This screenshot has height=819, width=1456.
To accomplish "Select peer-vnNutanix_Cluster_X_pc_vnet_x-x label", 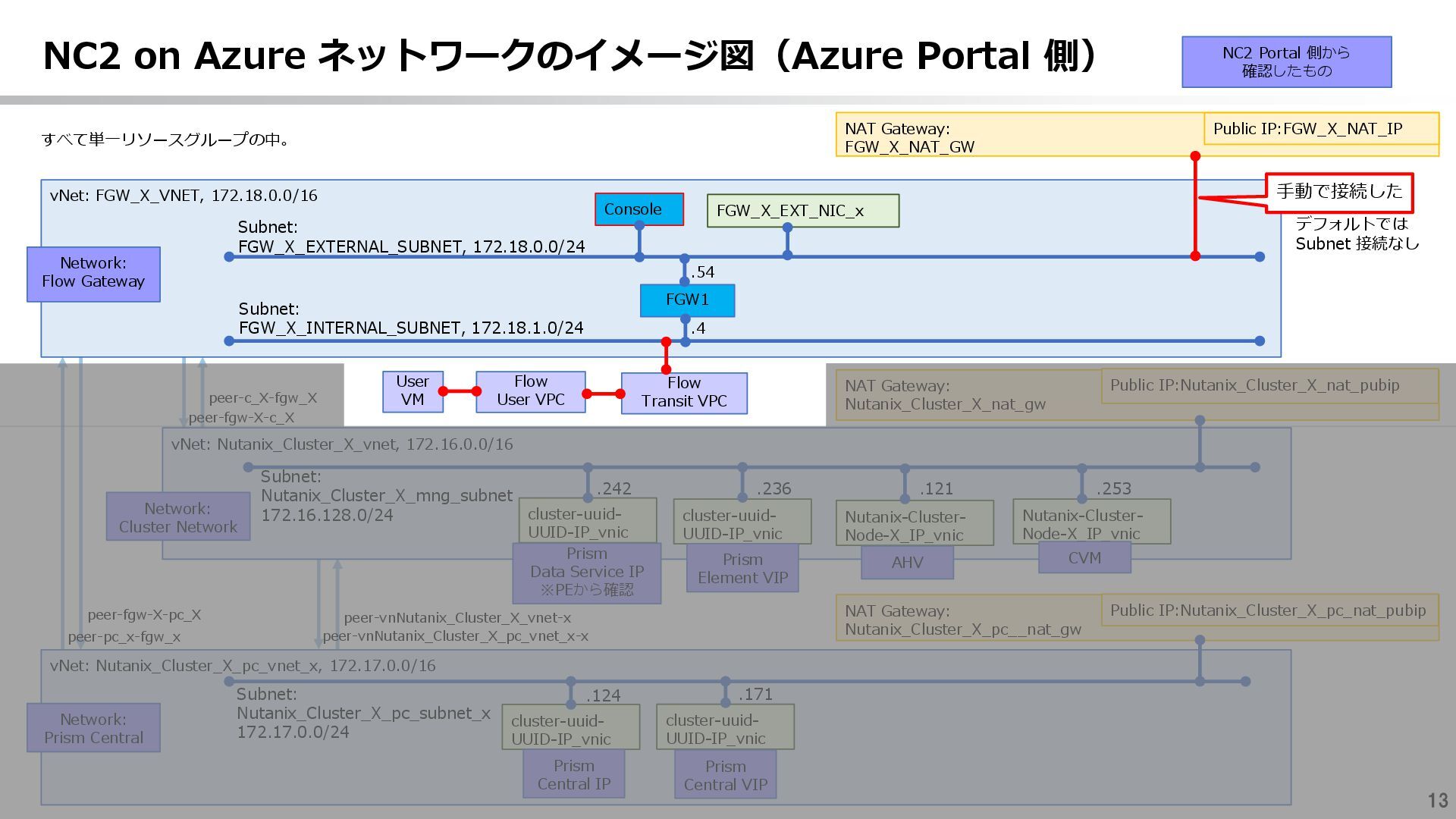I will pyautogui.click(x=456, y=636).
